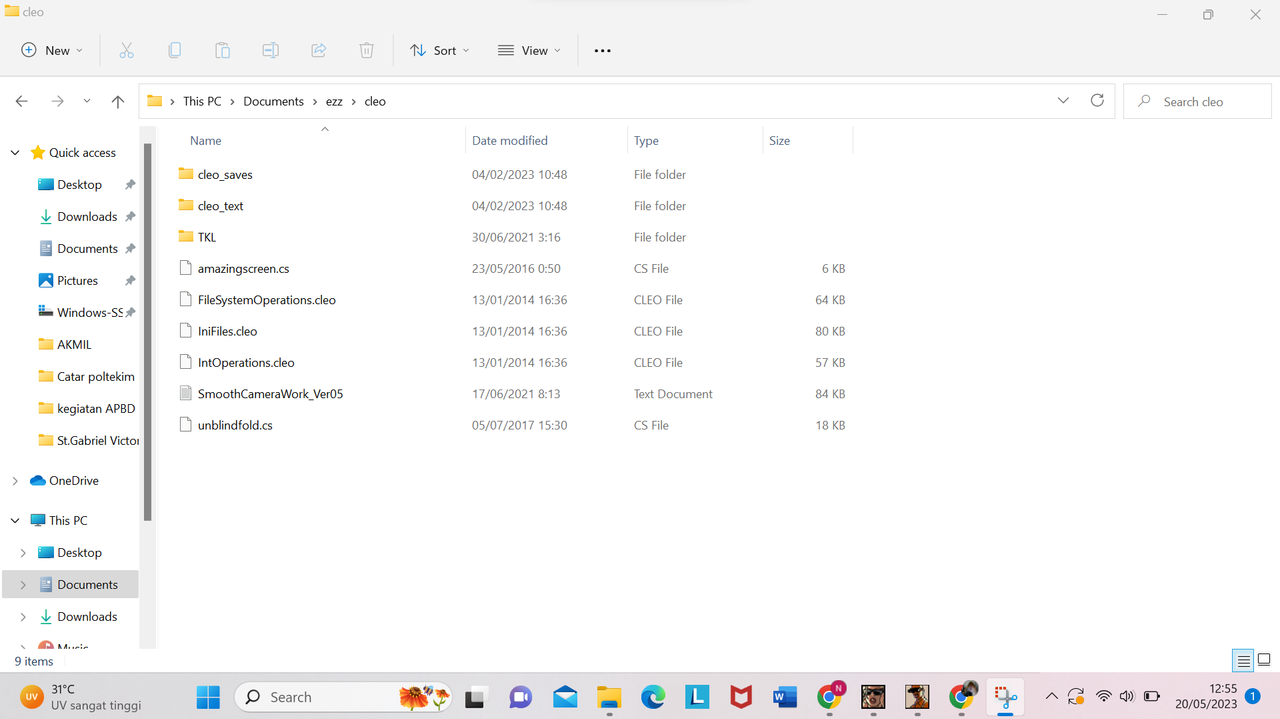1280x719 pixels.
Task: Click ezz in breadcrumb path
Action: [x=334, y=101]
